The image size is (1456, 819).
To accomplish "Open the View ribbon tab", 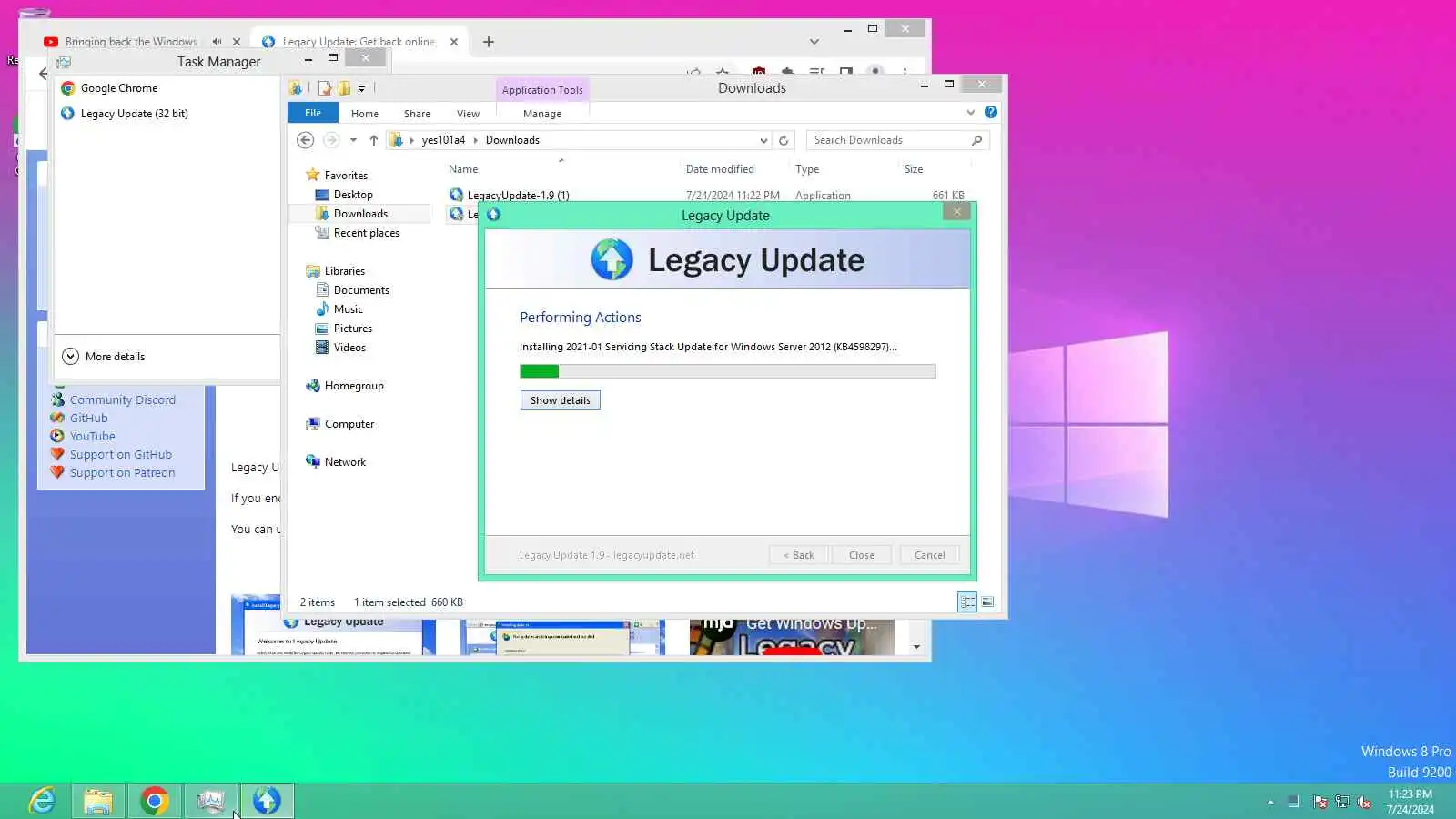I will tap(468, 114).
